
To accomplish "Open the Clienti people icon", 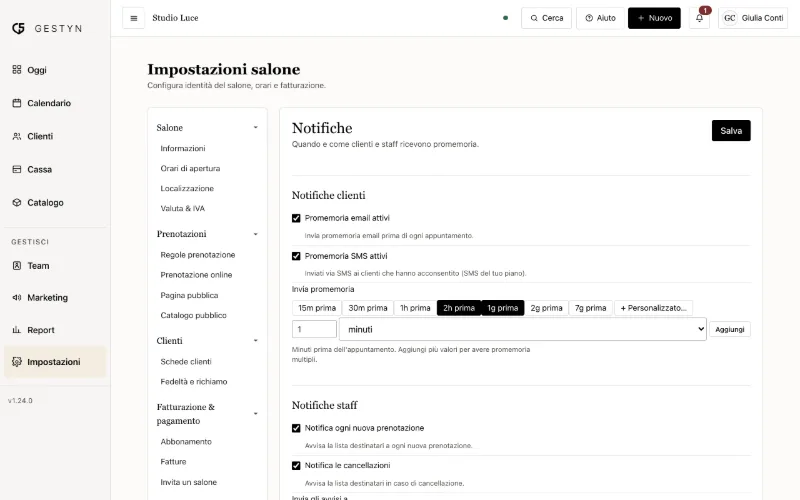I will (17, 136).
